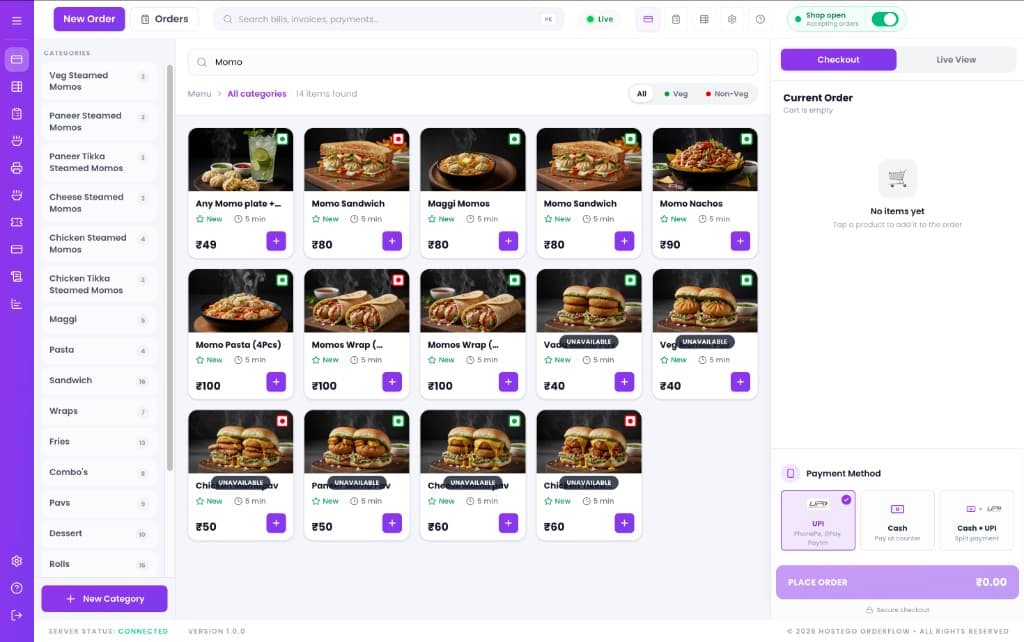Screen dimensions: 1024x642
Task: Click the New Order button
Action: click(89, 19)
